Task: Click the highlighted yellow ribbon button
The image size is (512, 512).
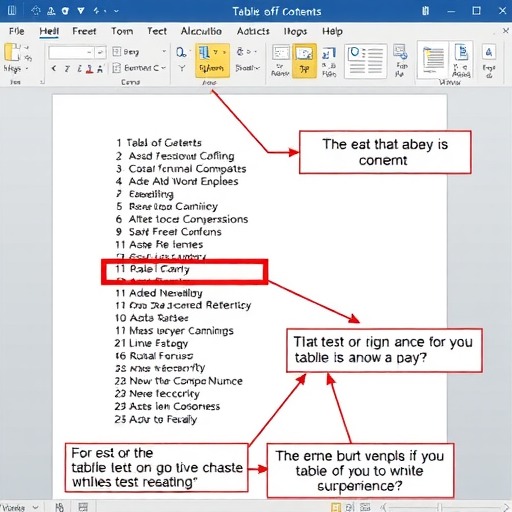Action: pyautogui.click(x=212, y=60)
